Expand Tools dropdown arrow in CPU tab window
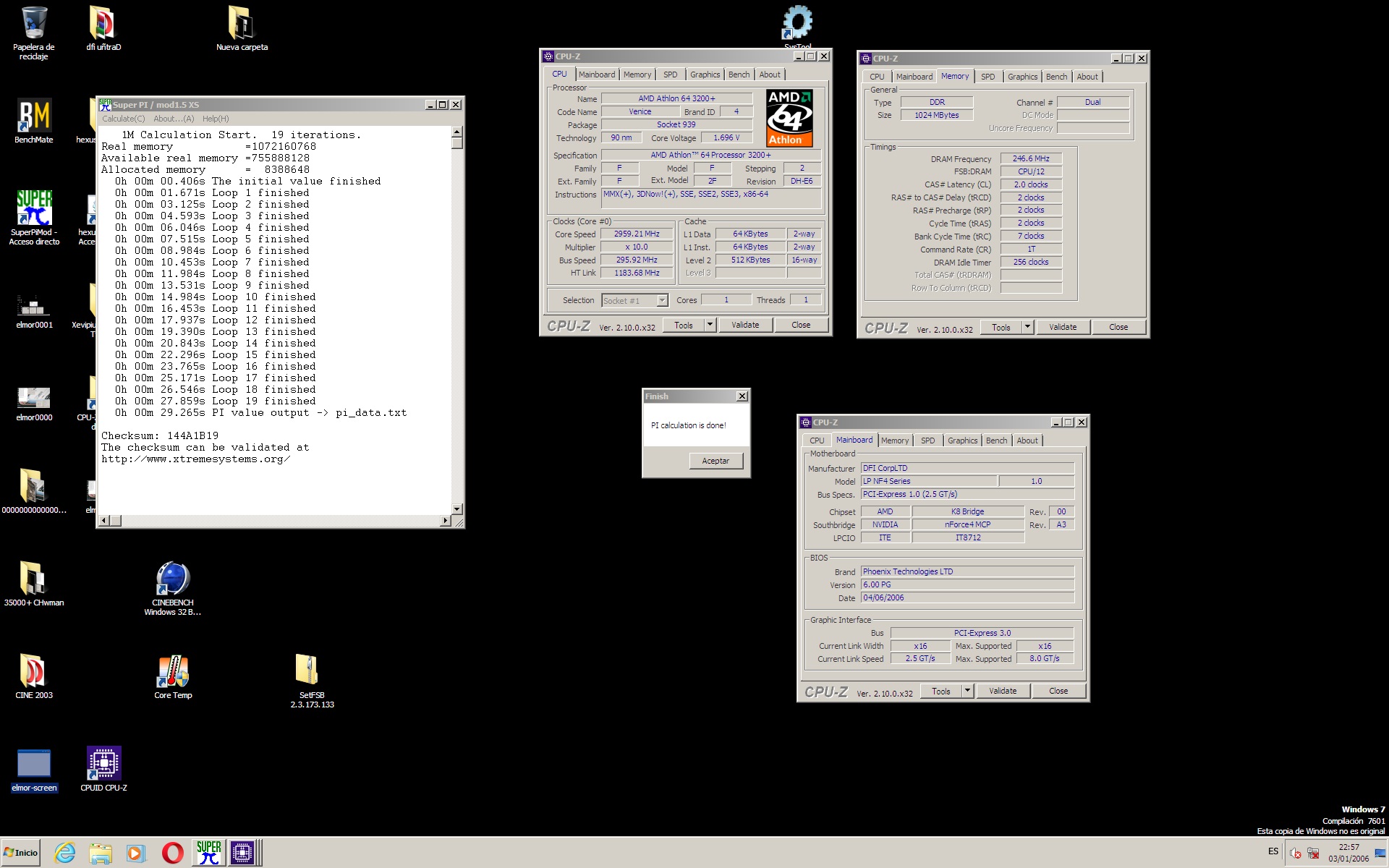 pos(710,325)
